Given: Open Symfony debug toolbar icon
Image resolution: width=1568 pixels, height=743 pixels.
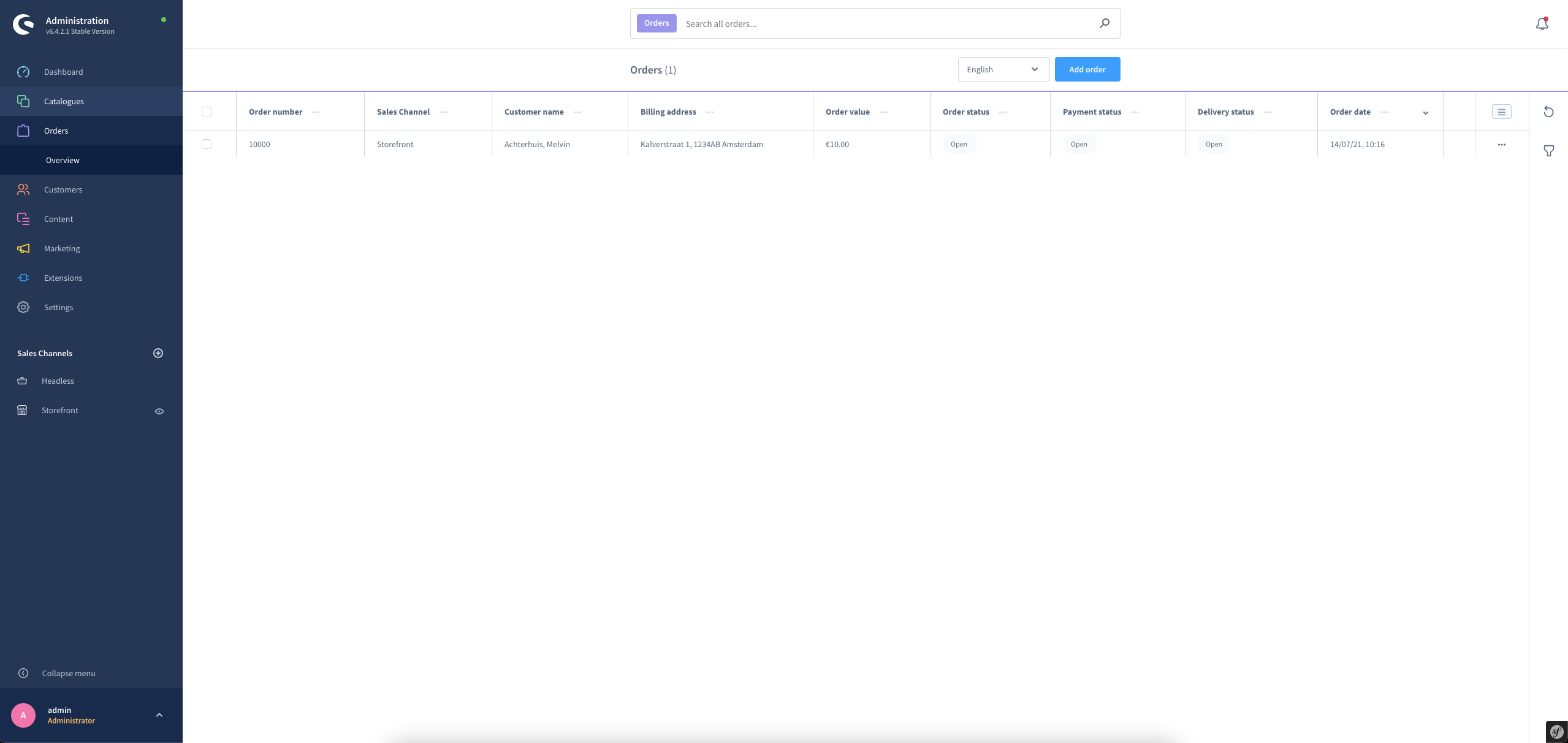Looking at the screenshot, I should tap(1556, 731).
